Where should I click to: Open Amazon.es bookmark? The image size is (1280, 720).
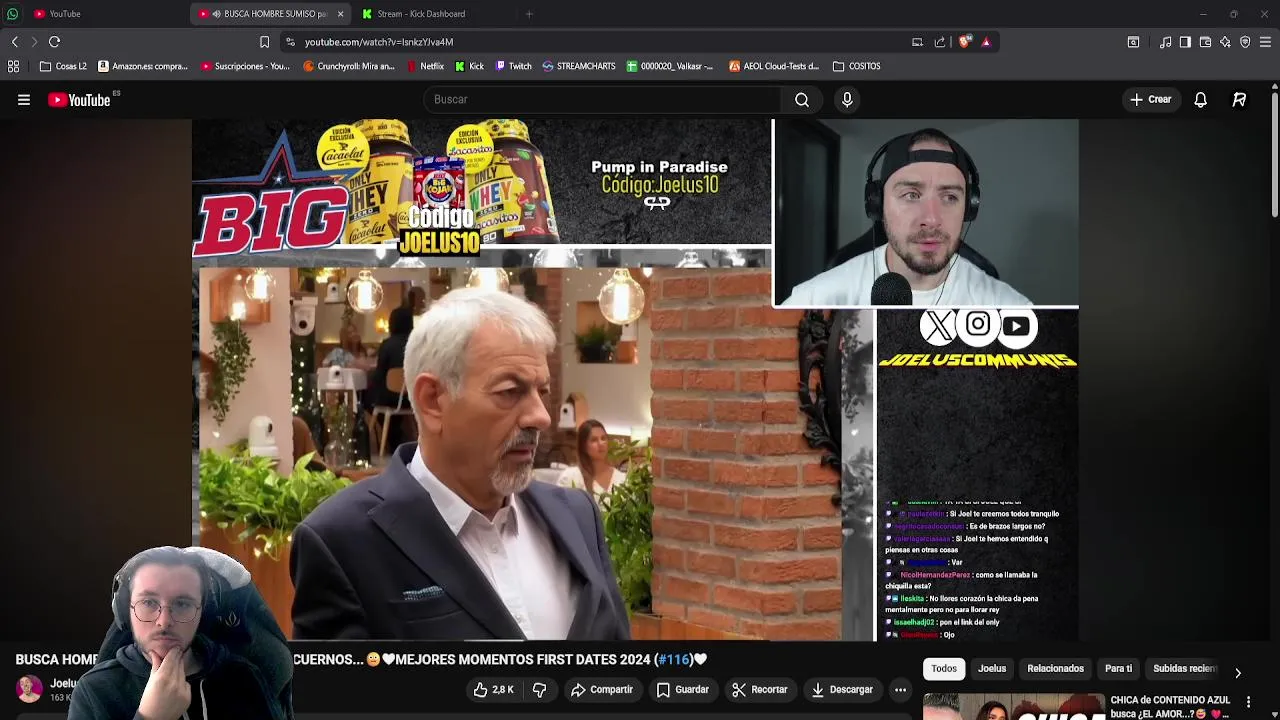(143, 66)
